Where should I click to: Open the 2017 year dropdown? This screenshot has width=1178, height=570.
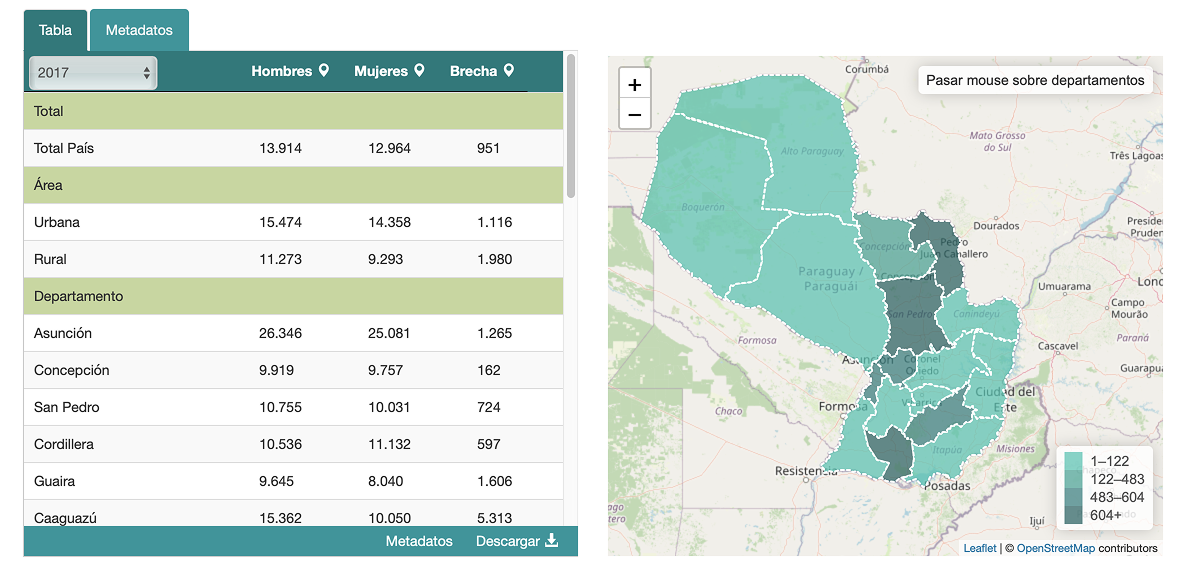pyautogui.click(x=93, y=73)
